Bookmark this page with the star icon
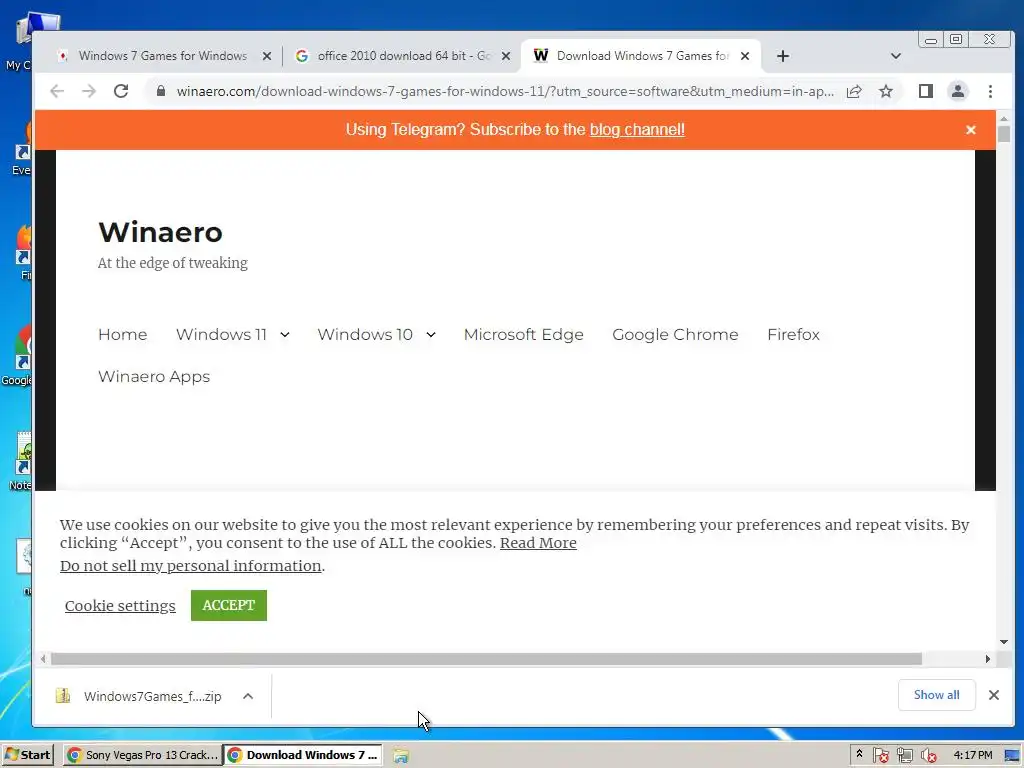 click(886, 91)
